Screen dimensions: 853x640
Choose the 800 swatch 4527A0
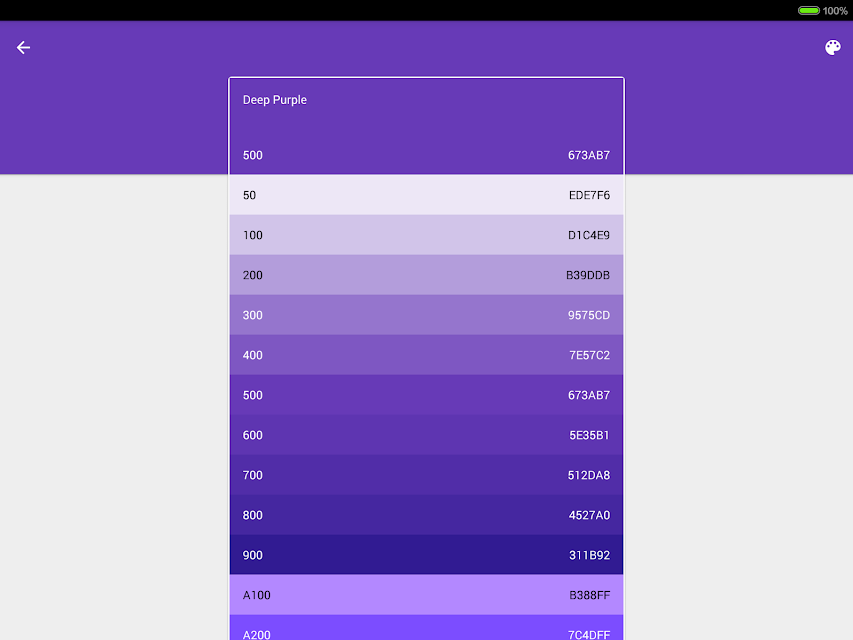pos(426,515)
